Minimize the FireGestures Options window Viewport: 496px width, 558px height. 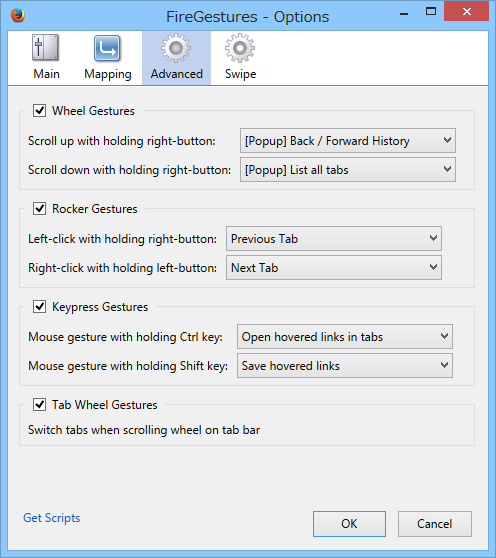[404, 14]
